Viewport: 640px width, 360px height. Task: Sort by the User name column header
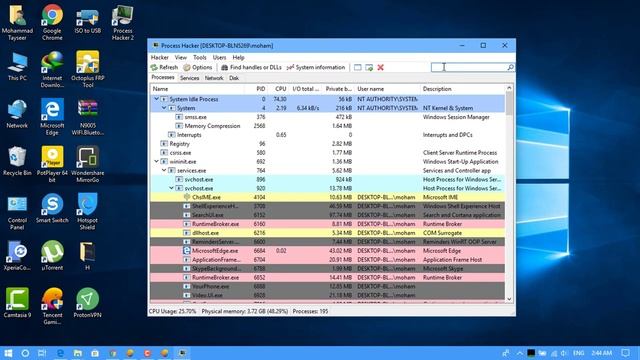coord(387,89)
